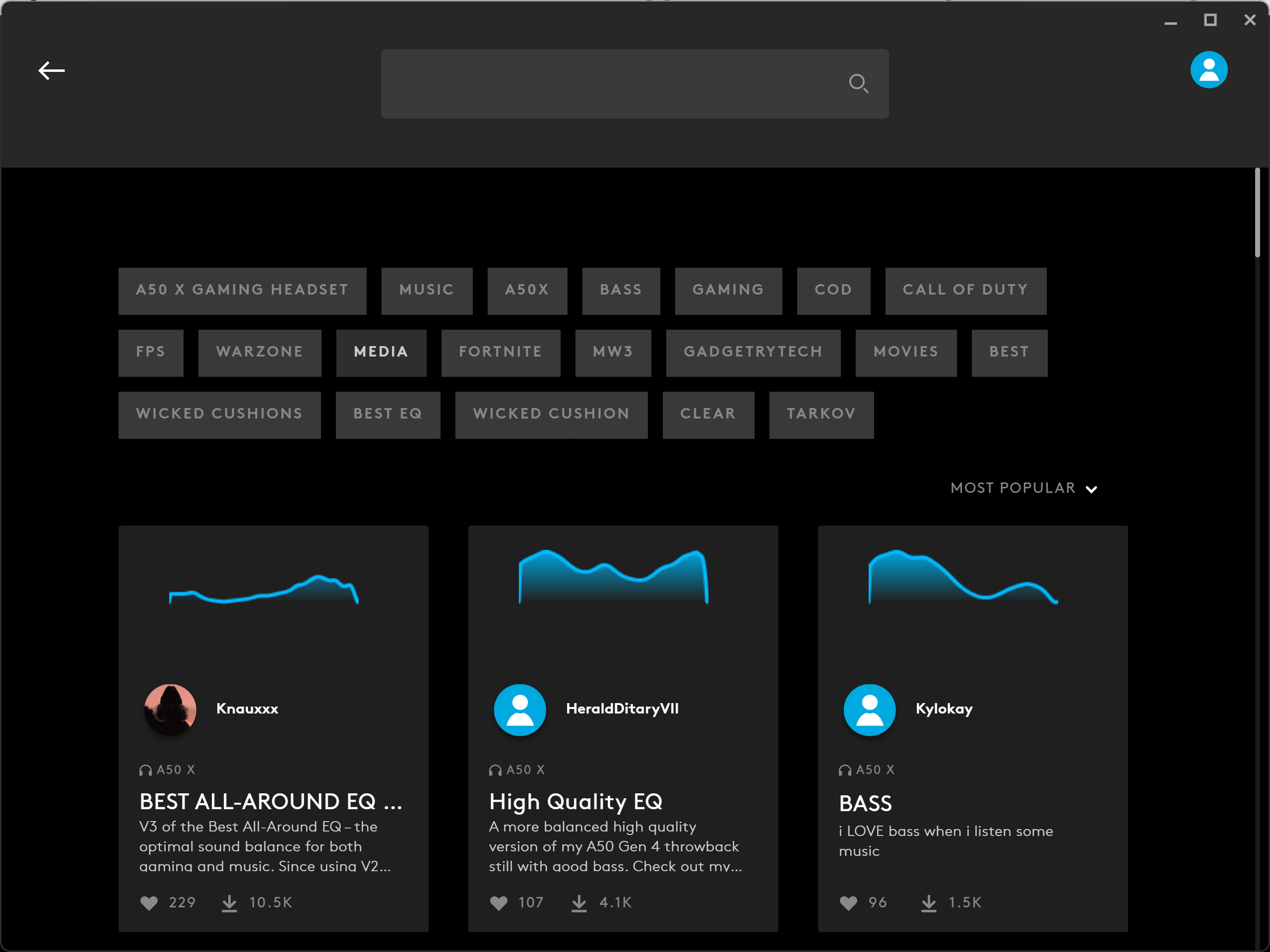Click the search magnifier icon
The width and height of the screenshot is (1270, 952).
[858, 84]
